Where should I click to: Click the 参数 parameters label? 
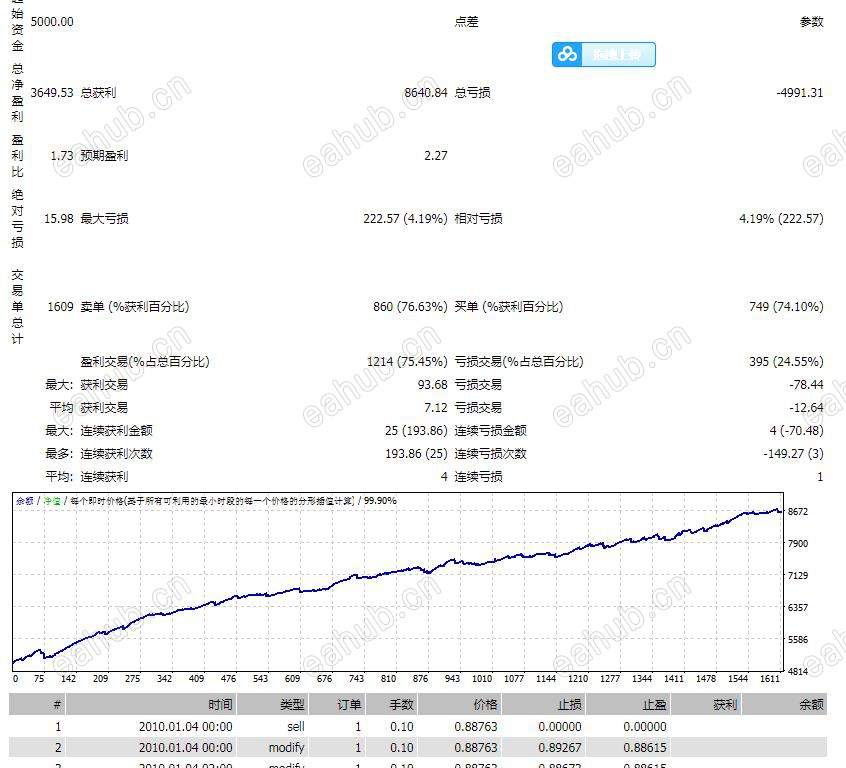[x=811, y=22]
